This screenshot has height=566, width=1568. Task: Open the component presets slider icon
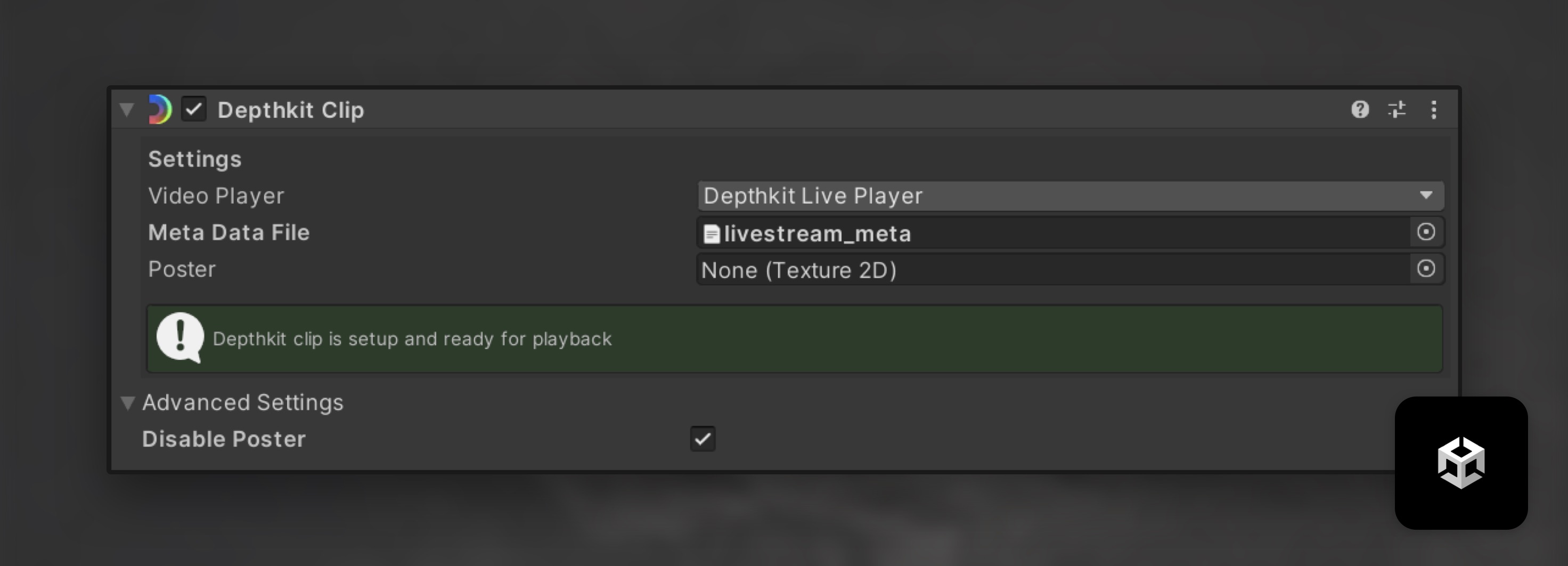1396,110
